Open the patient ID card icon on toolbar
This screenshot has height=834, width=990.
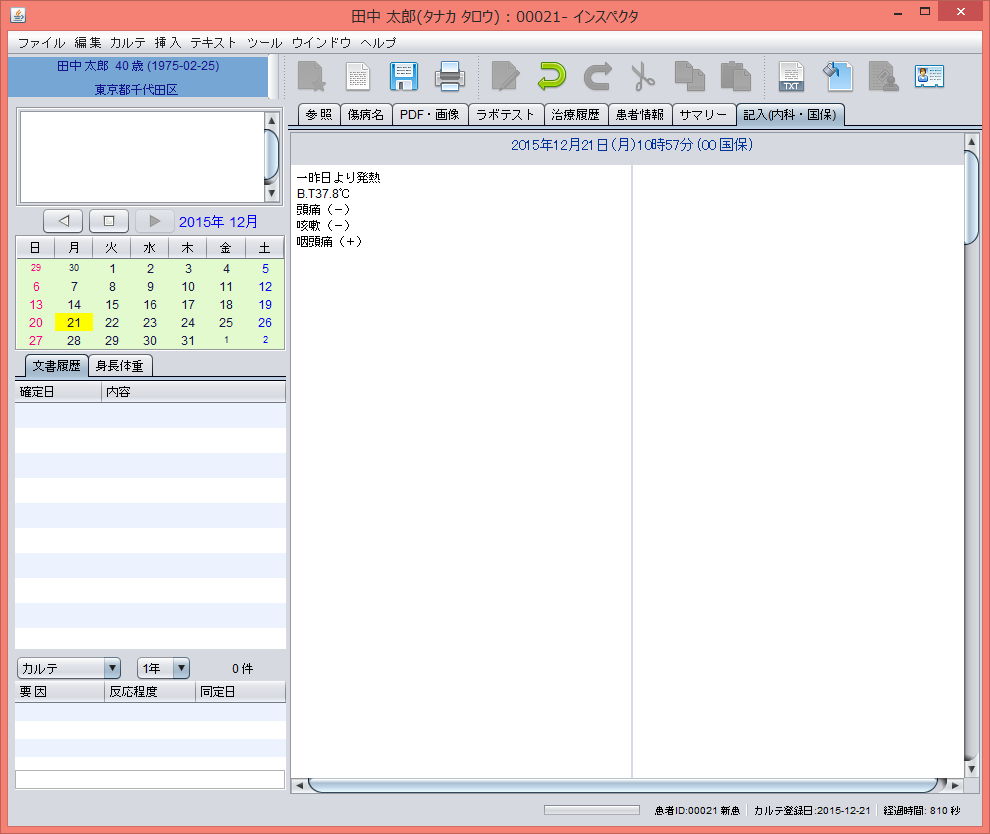tap(929, 76)
